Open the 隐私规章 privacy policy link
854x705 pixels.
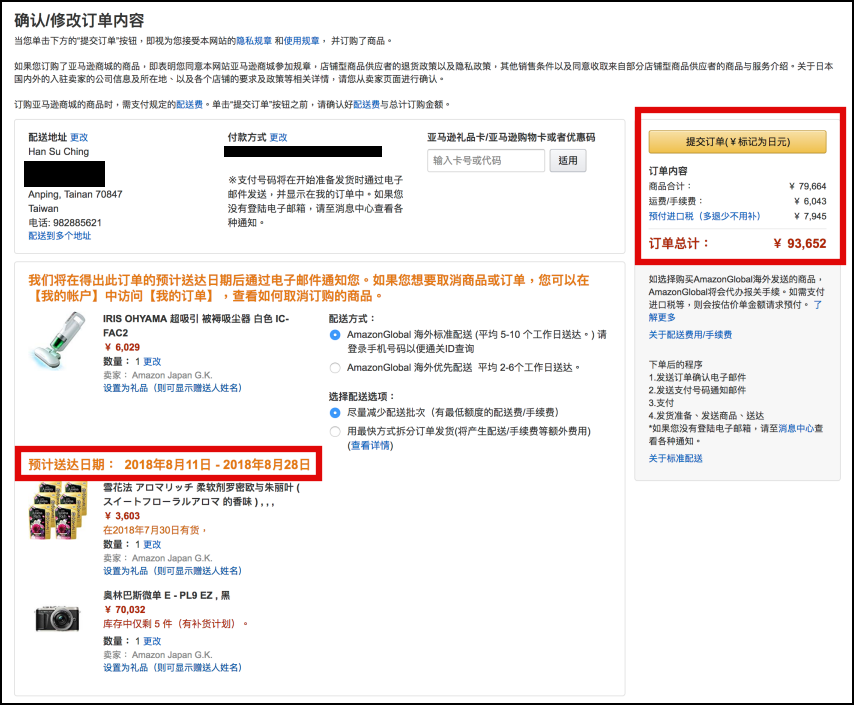pos(254,41)
